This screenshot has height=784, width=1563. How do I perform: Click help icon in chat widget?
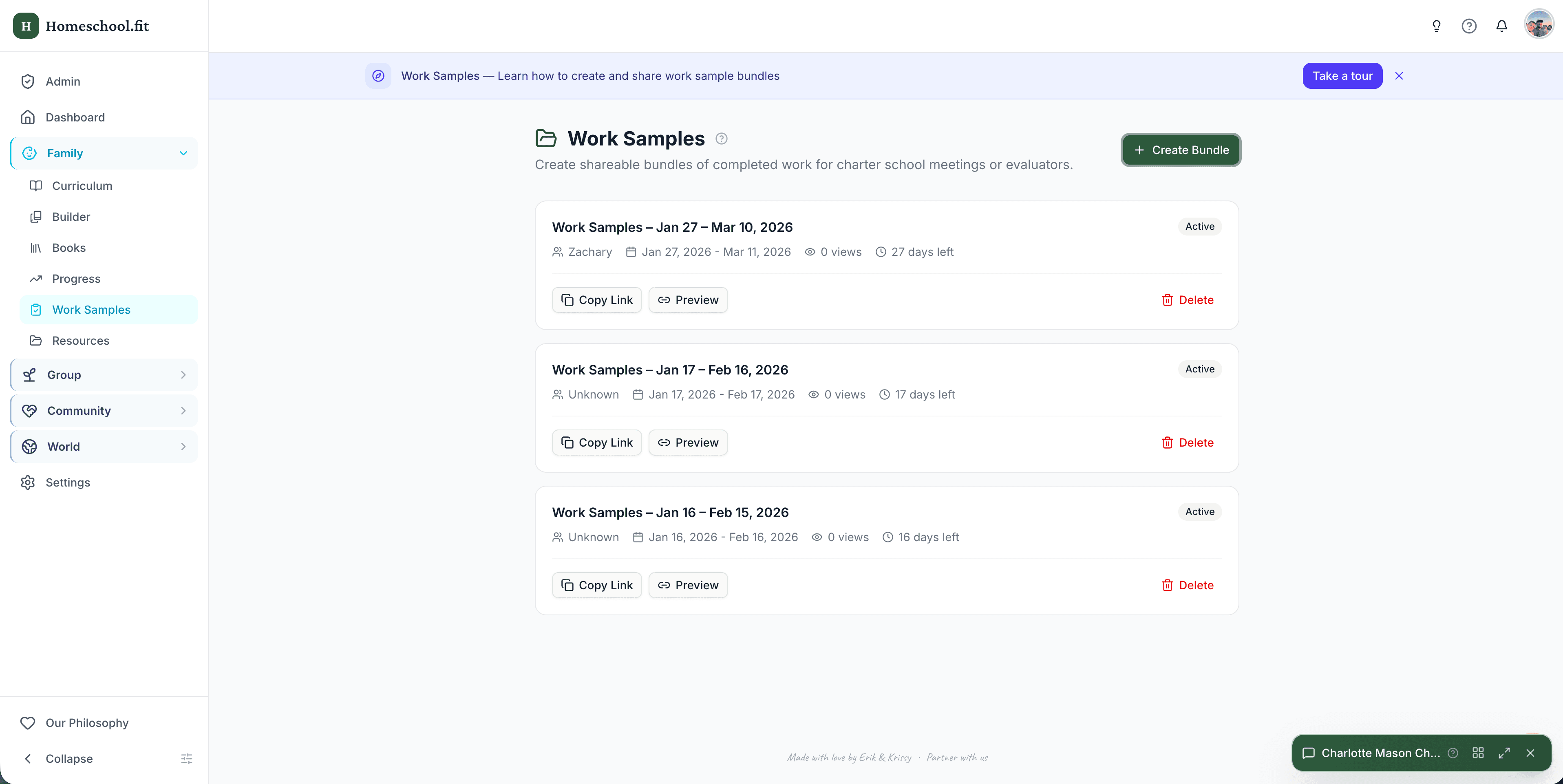pos(1453,753)
